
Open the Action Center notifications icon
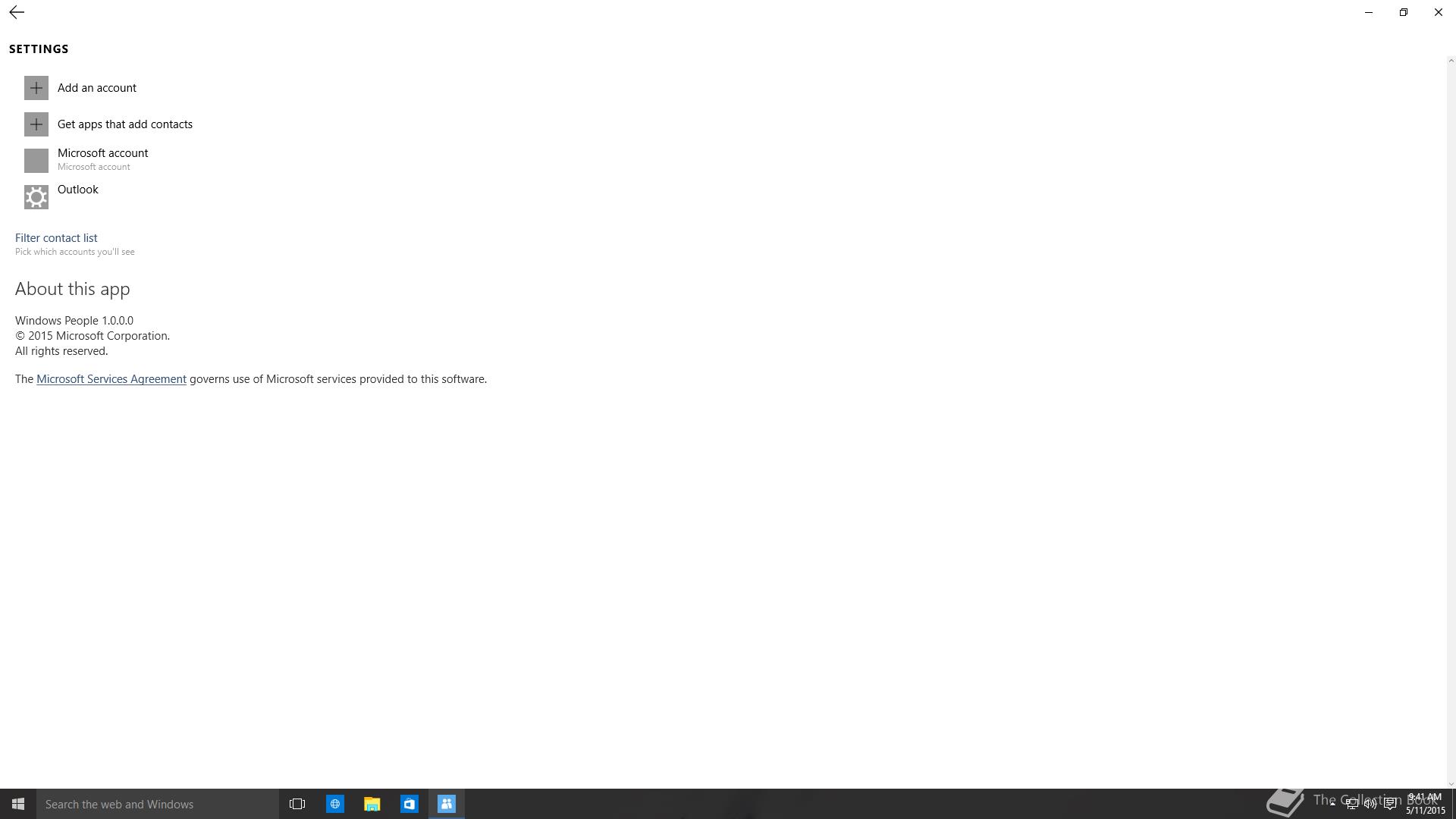1390,804
